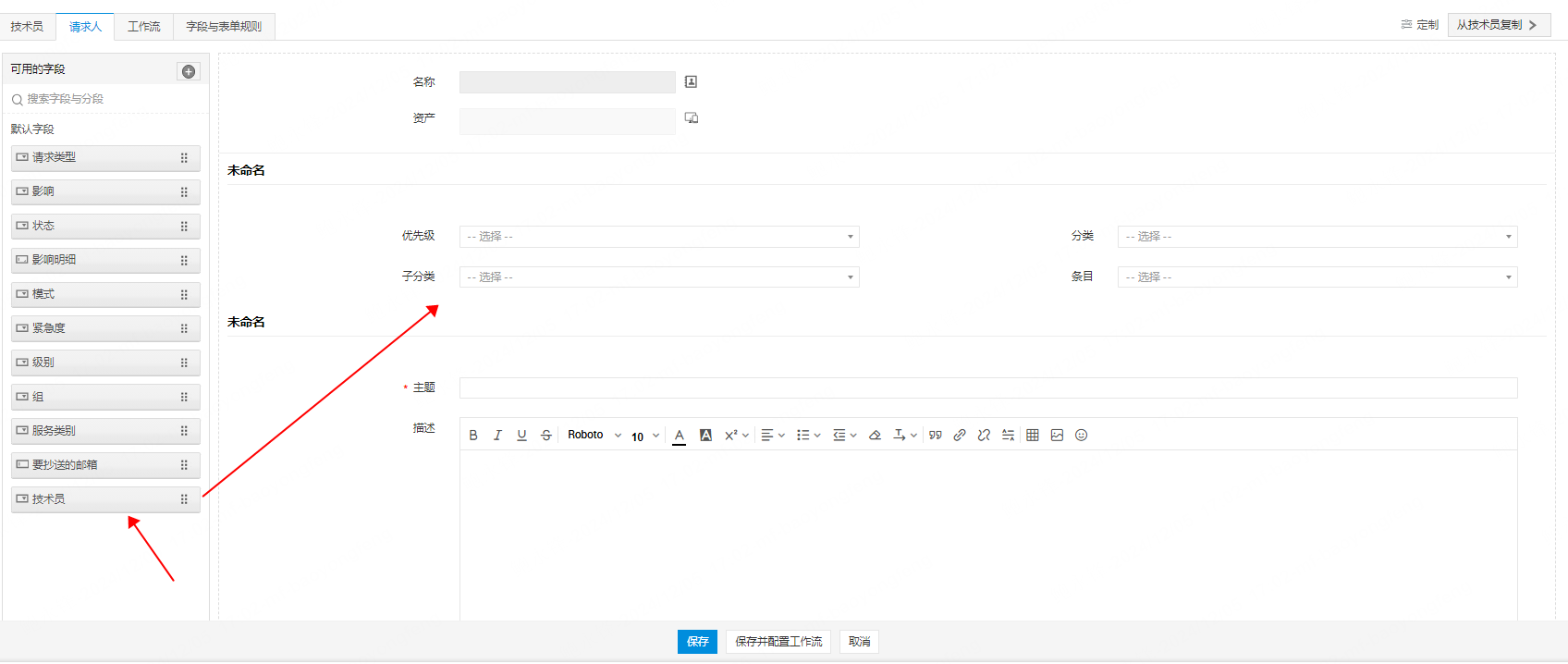
Task: Select the 影响明细 available field
Action: coord(105,261)
